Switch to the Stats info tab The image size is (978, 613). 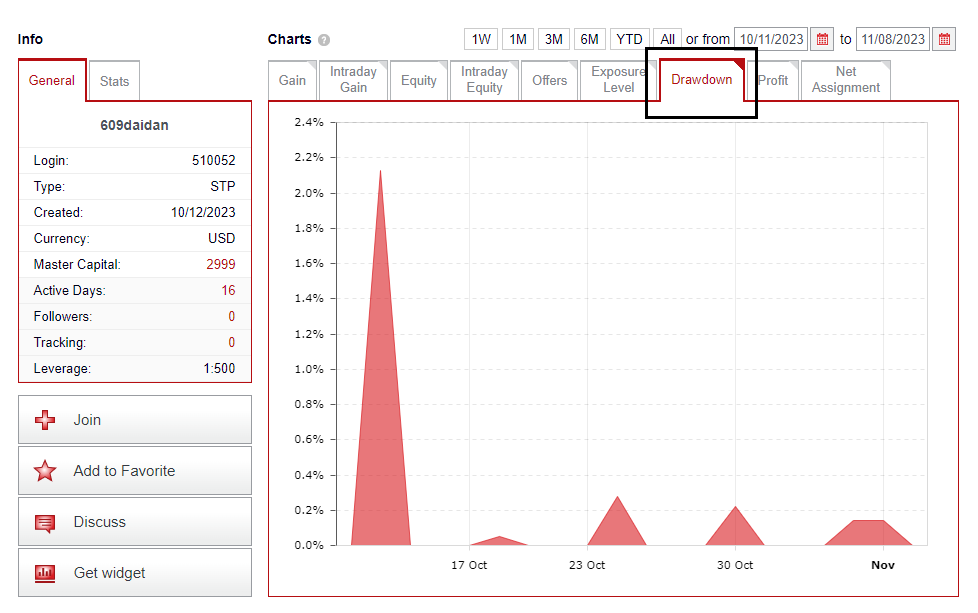point(114,81)
